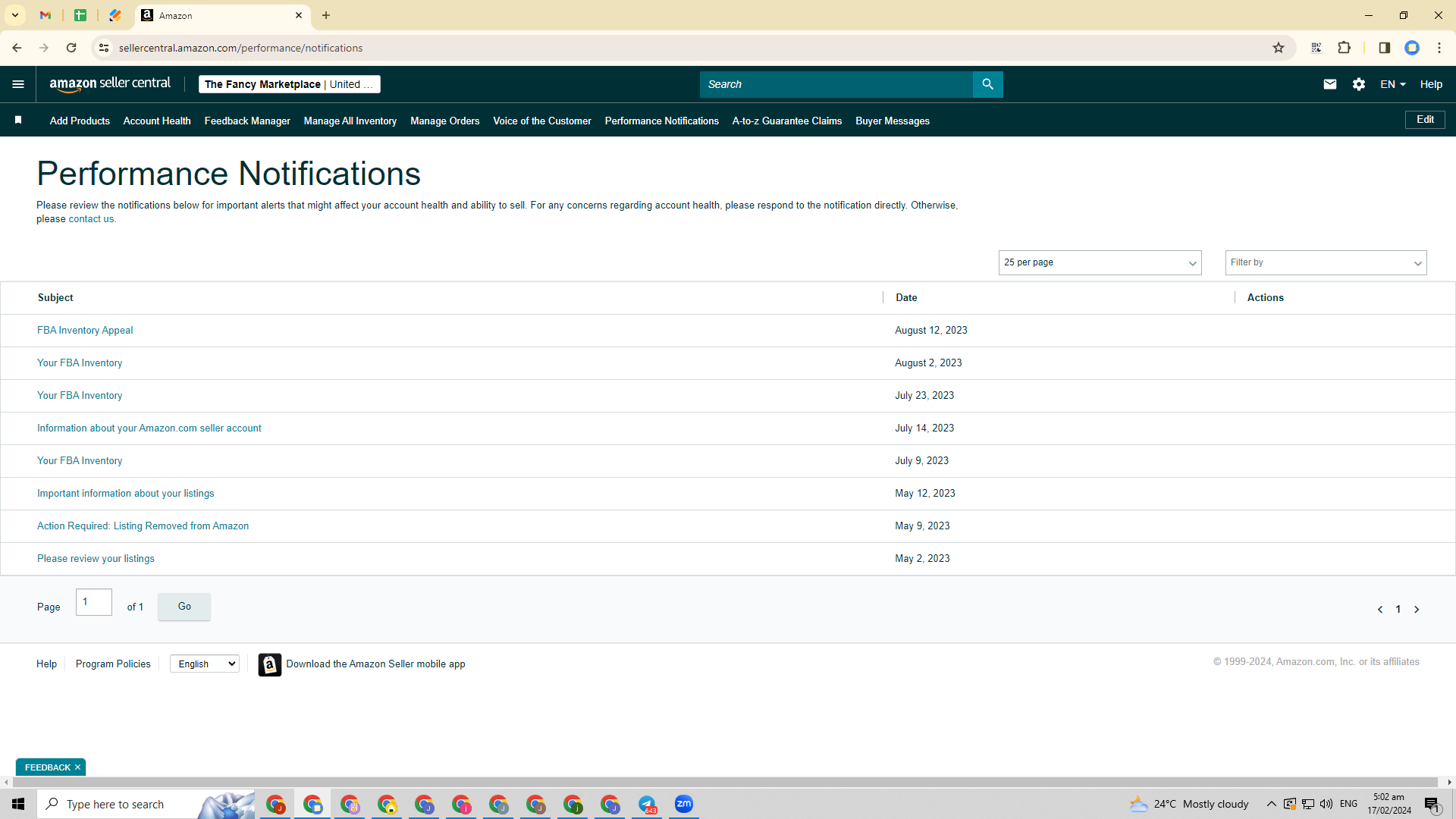The height and width of the screenshot is (819, 1456).
Task: Click the Date column header
Action: [906, 298]
